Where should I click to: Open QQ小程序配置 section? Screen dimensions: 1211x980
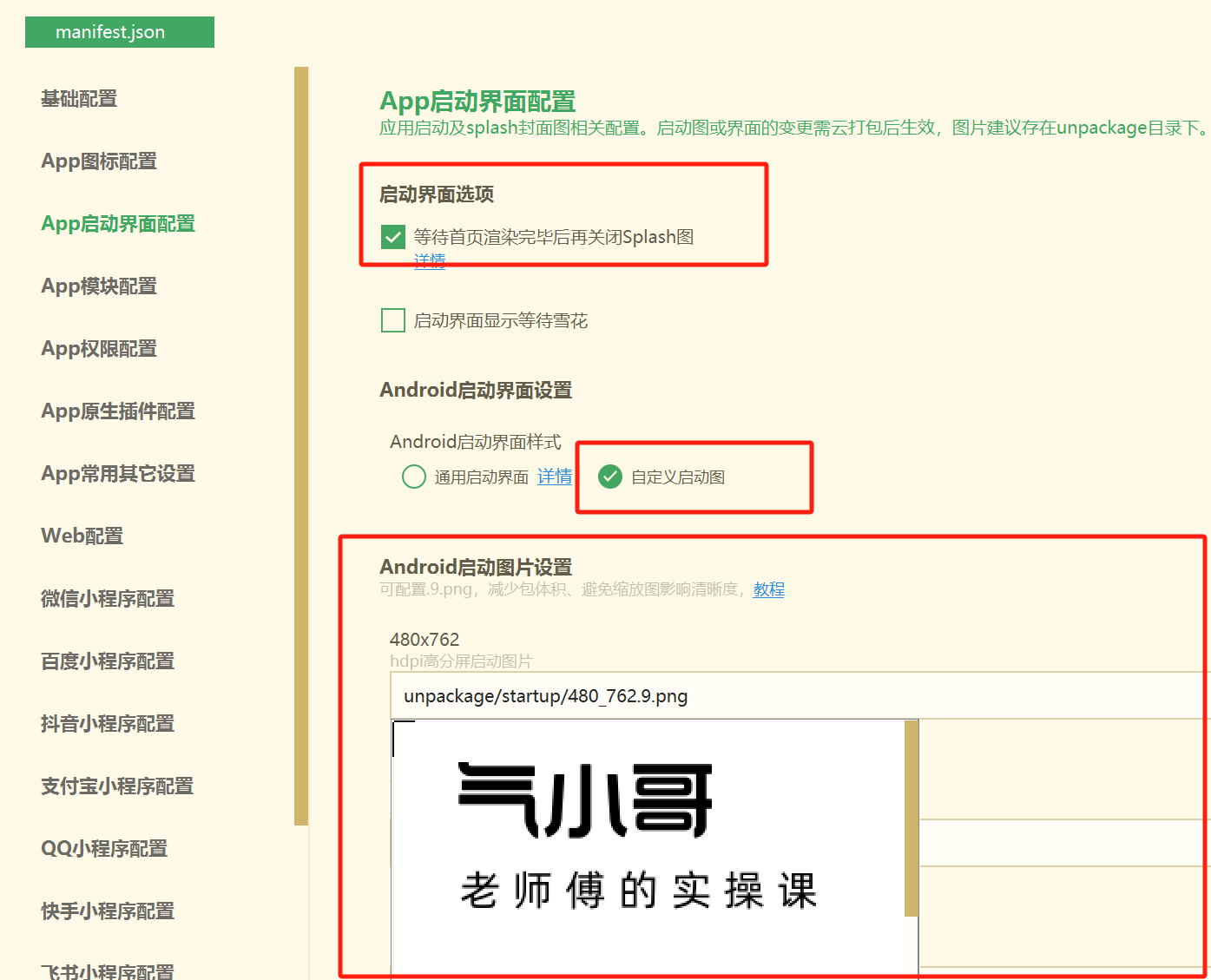coord(104,849)
